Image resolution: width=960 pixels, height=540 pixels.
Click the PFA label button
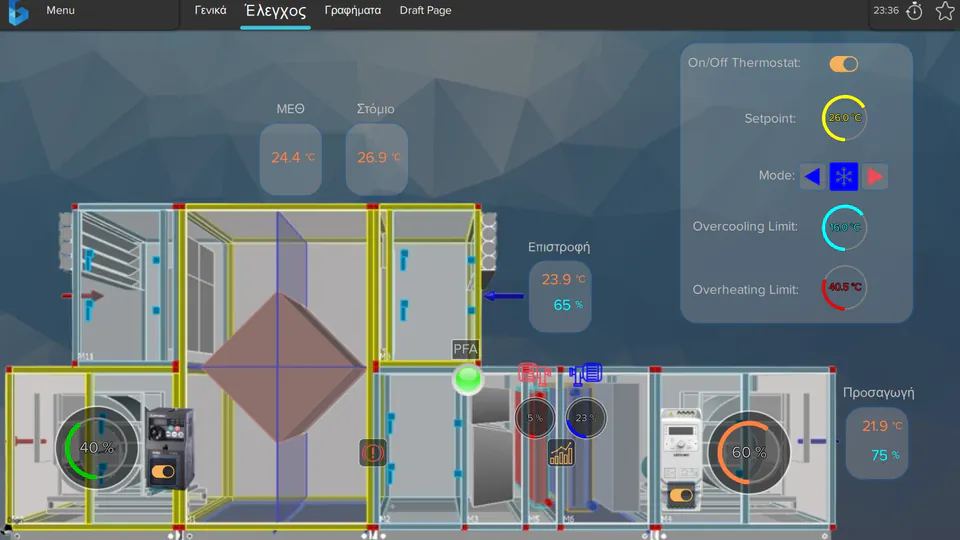(x=465, y=350)
